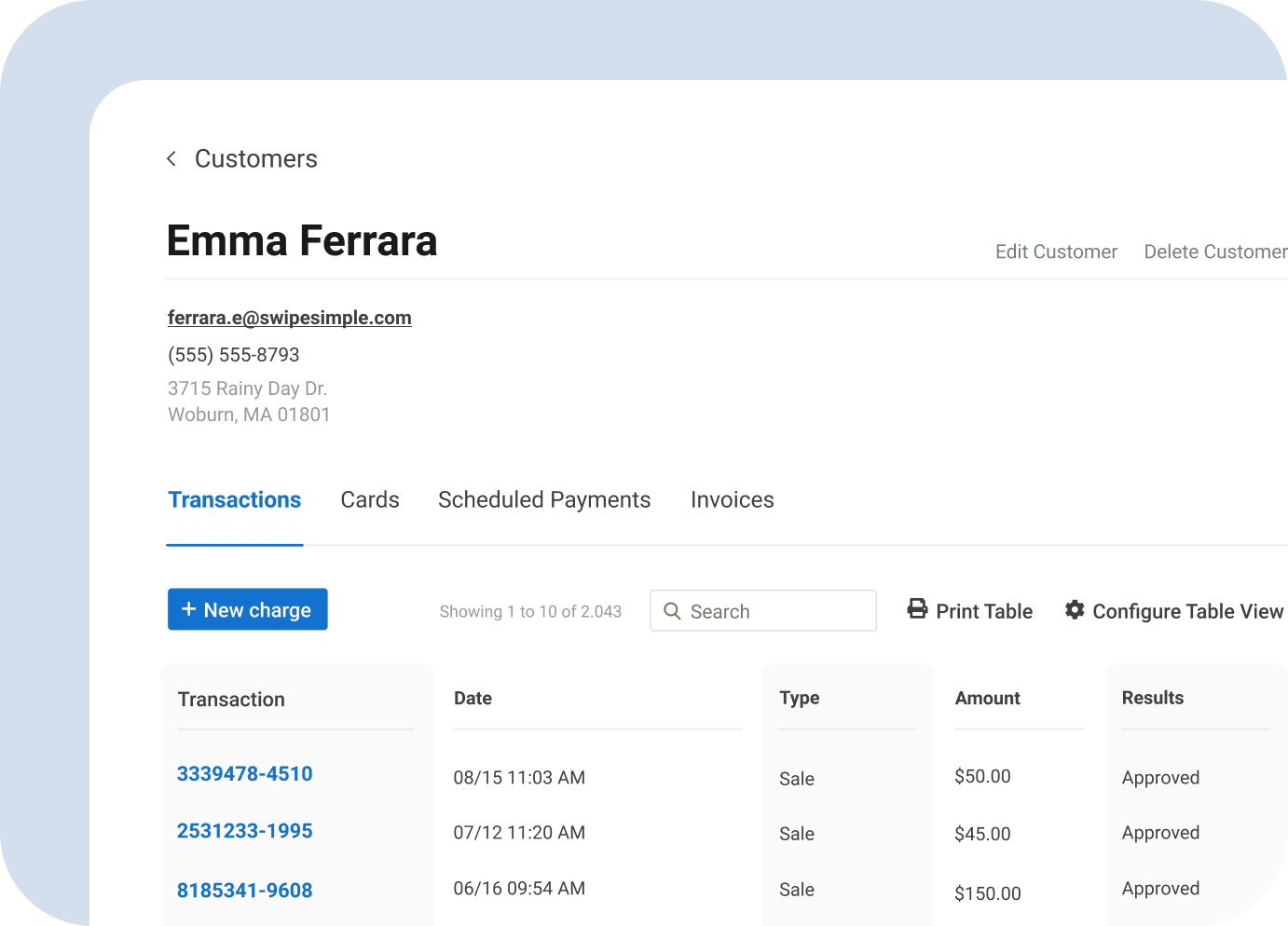Click Delete Customer
1288x926 pixels.
pos(1214,252)
